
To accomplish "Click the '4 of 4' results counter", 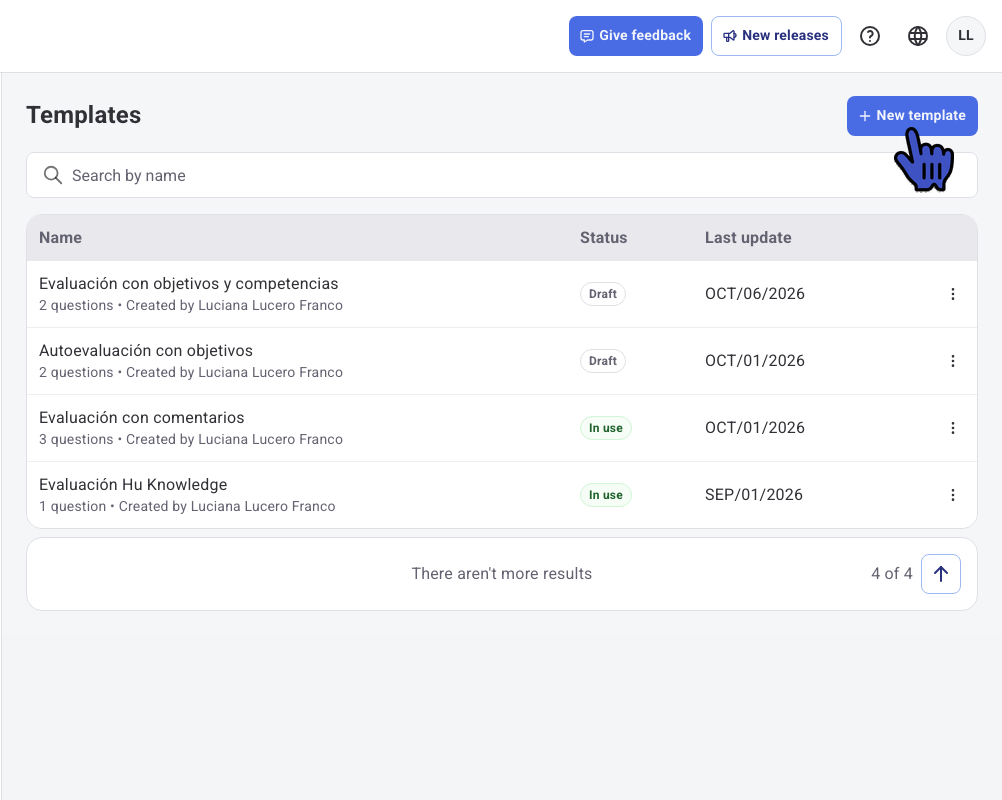I will tap(891, 574).
